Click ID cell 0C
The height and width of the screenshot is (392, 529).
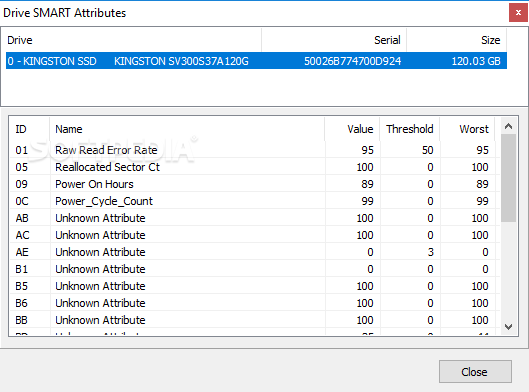22,201
